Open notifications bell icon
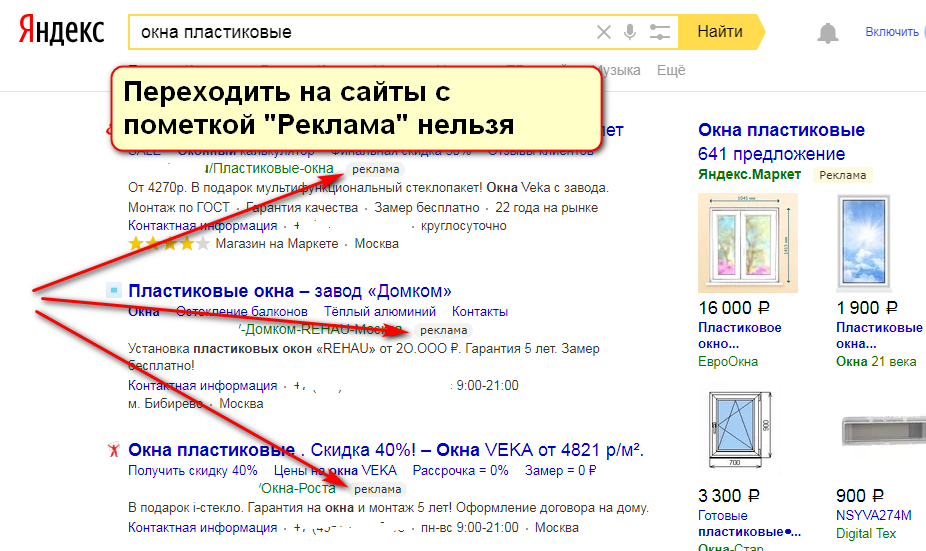926x551 pixels. (827, 33)
